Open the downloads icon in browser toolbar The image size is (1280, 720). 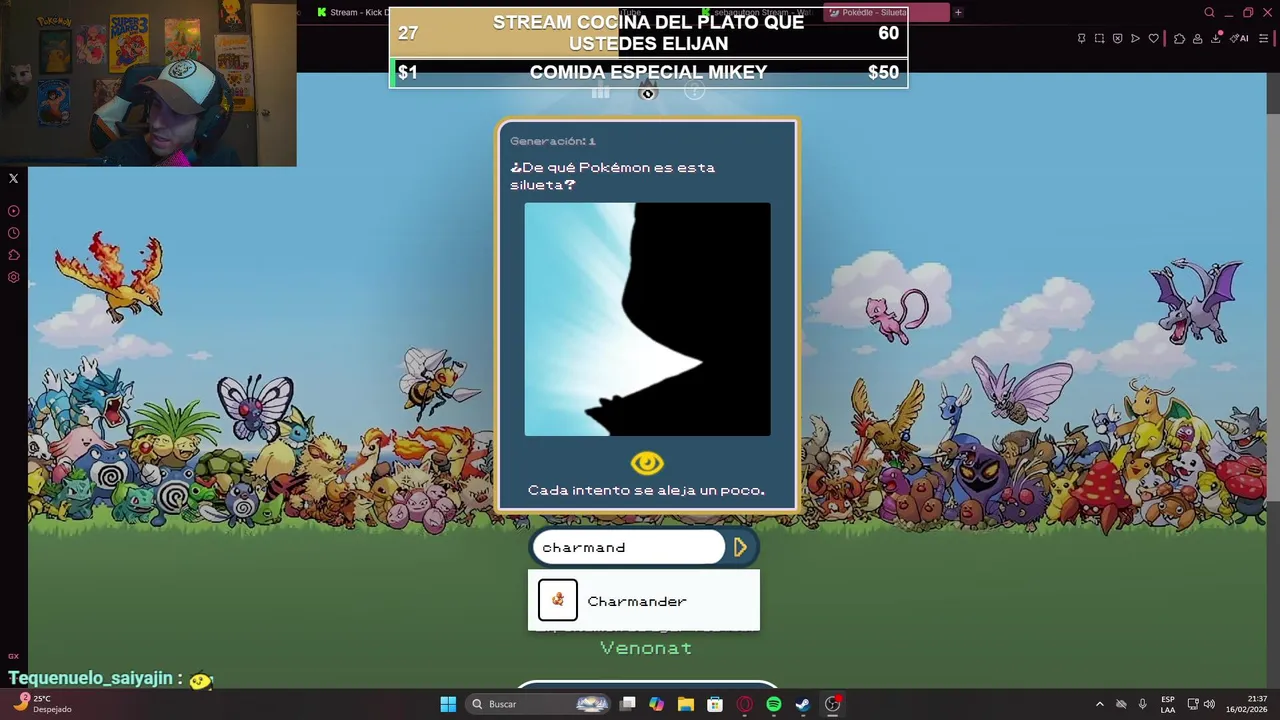tap(1216, 39)
